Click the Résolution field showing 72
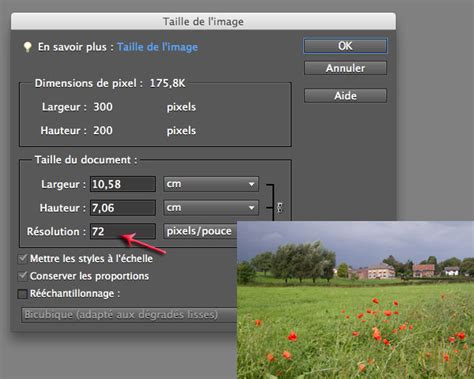 (123, 231)
